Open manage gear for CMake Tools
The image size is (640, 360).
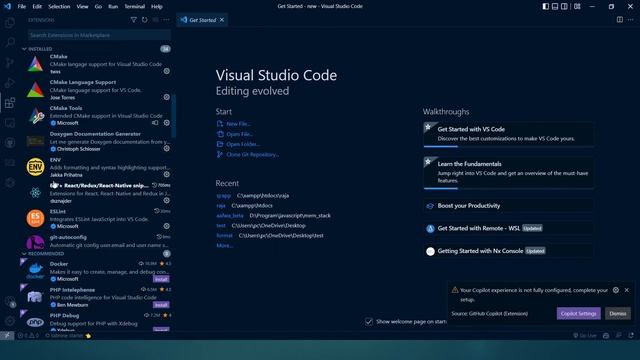[x=167, y=122]
